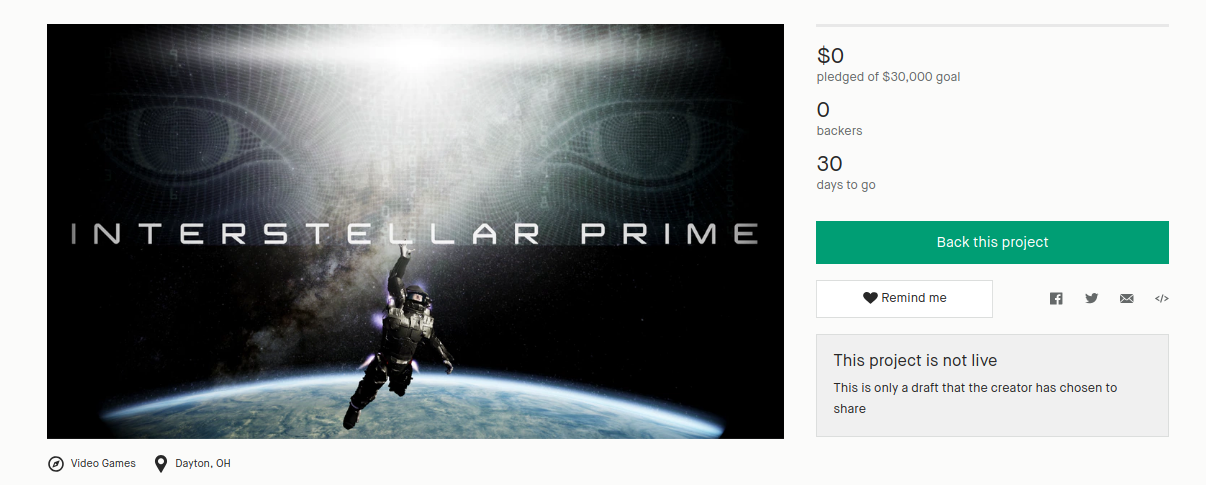The width and height of the screenshot is (1206, 485).
Task: Click the Remind me button label
Action: pos(913,298)
